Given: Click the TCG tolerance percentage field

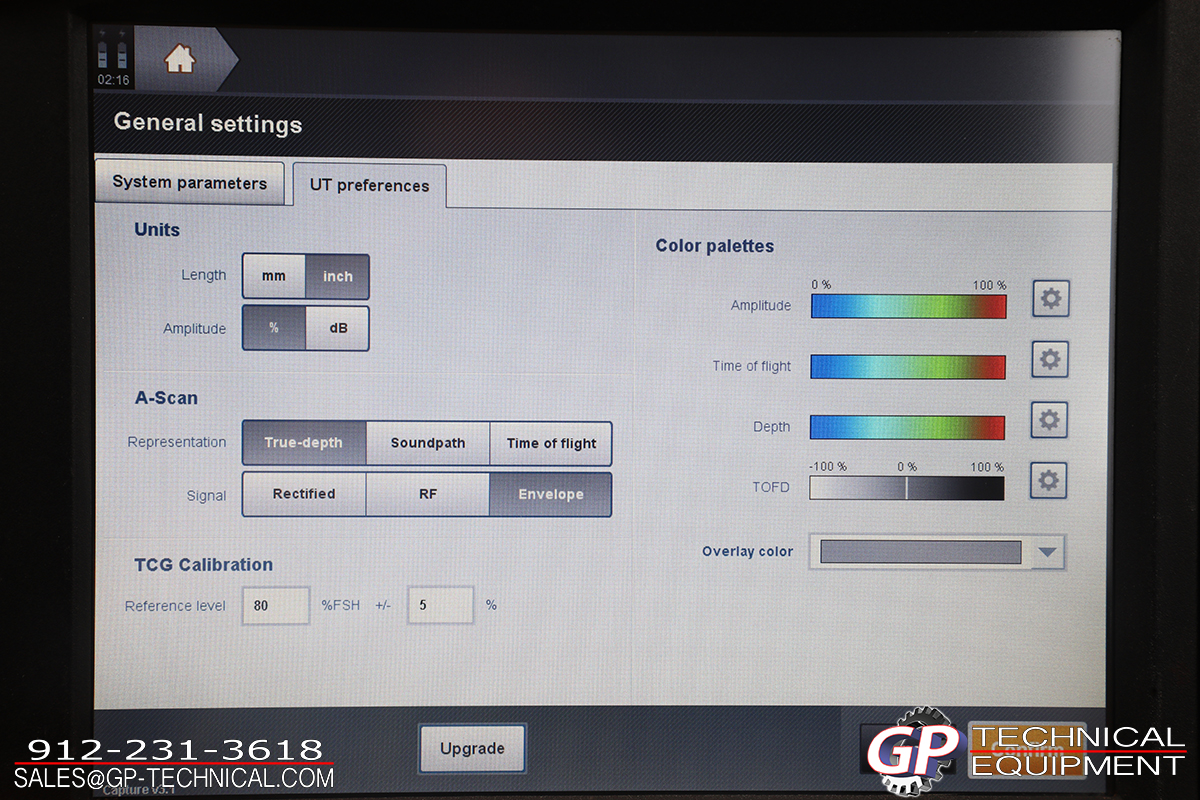Looking at the screenshot, I should [x=440, y=606].
